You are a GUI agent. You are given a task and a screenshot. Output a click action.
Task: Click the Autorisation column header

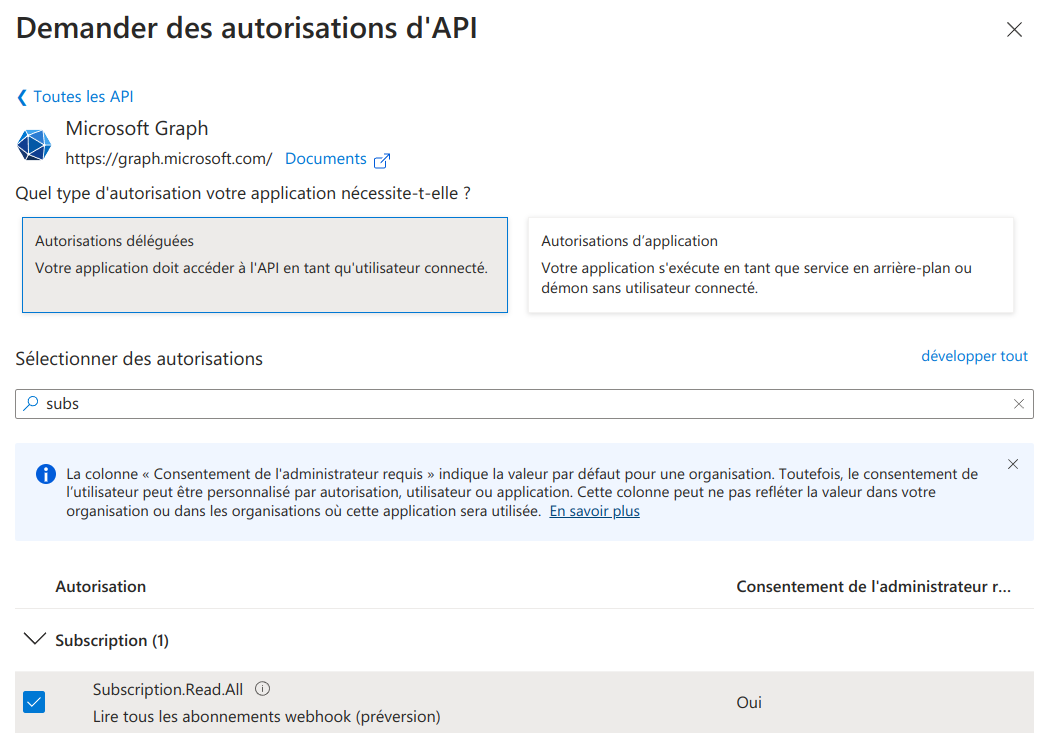(101, 587)
